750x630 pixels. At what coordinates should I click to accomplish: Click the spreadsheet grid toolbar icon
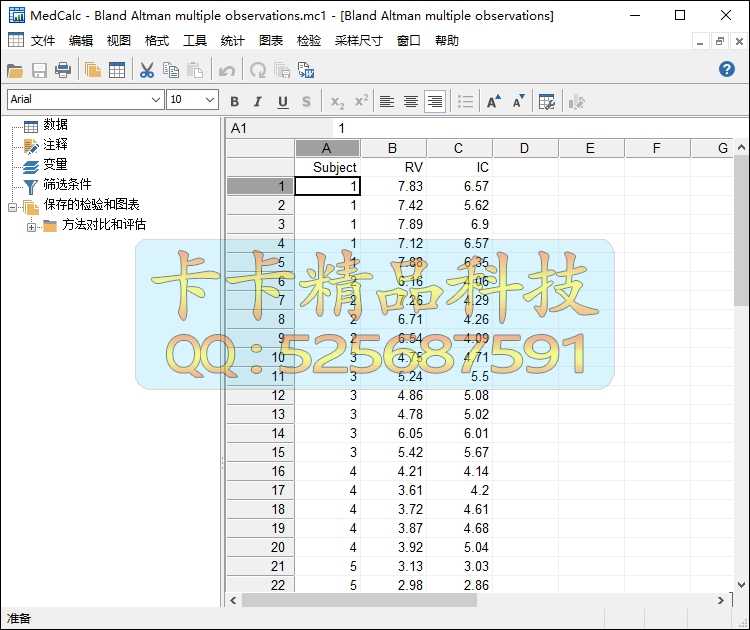[x=117, y=71]
